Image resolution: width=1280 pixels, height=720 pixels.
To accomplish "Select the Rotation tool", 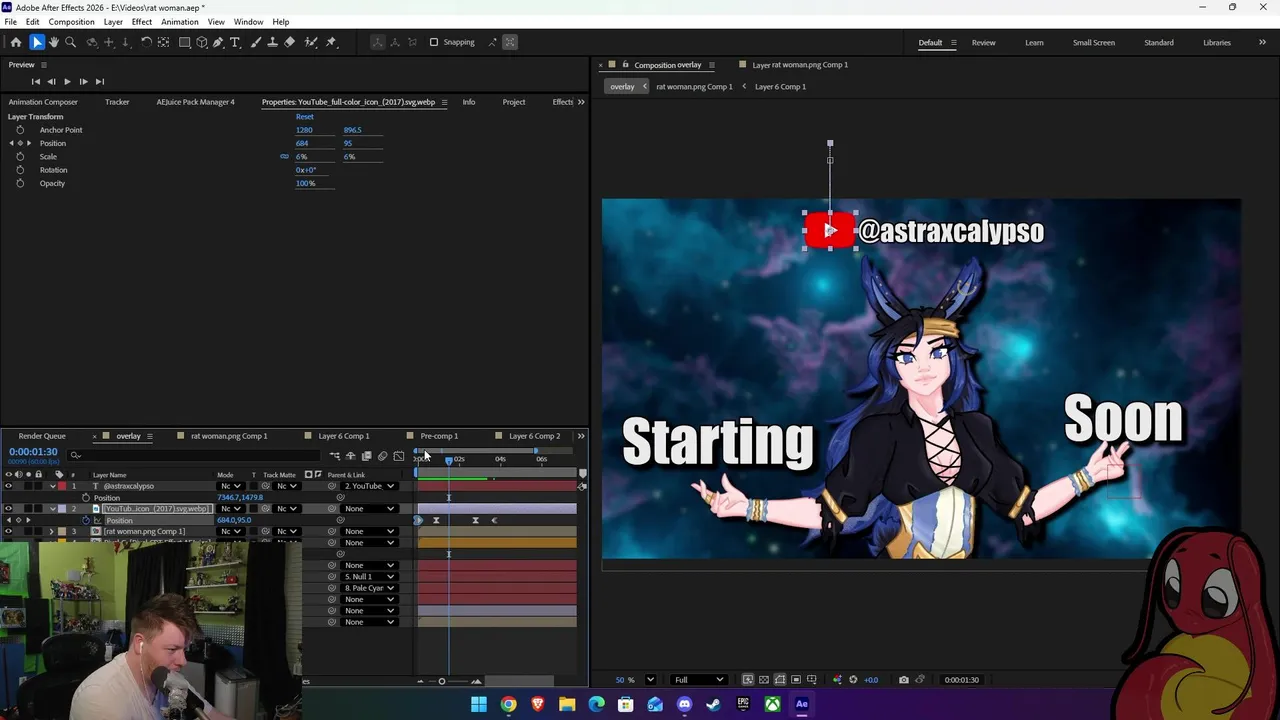I will point(146,42).
